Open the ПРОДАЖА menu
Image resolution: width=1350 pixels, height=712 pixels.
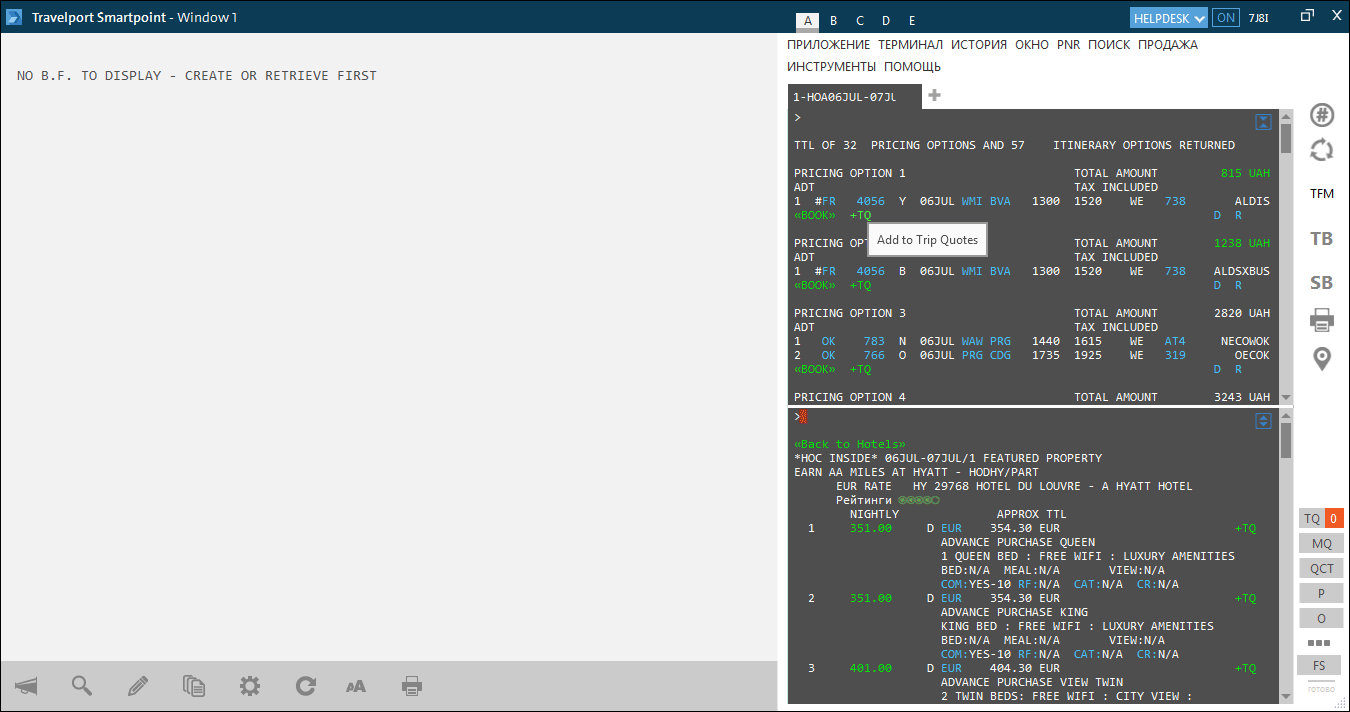(x=1168, y=45)
